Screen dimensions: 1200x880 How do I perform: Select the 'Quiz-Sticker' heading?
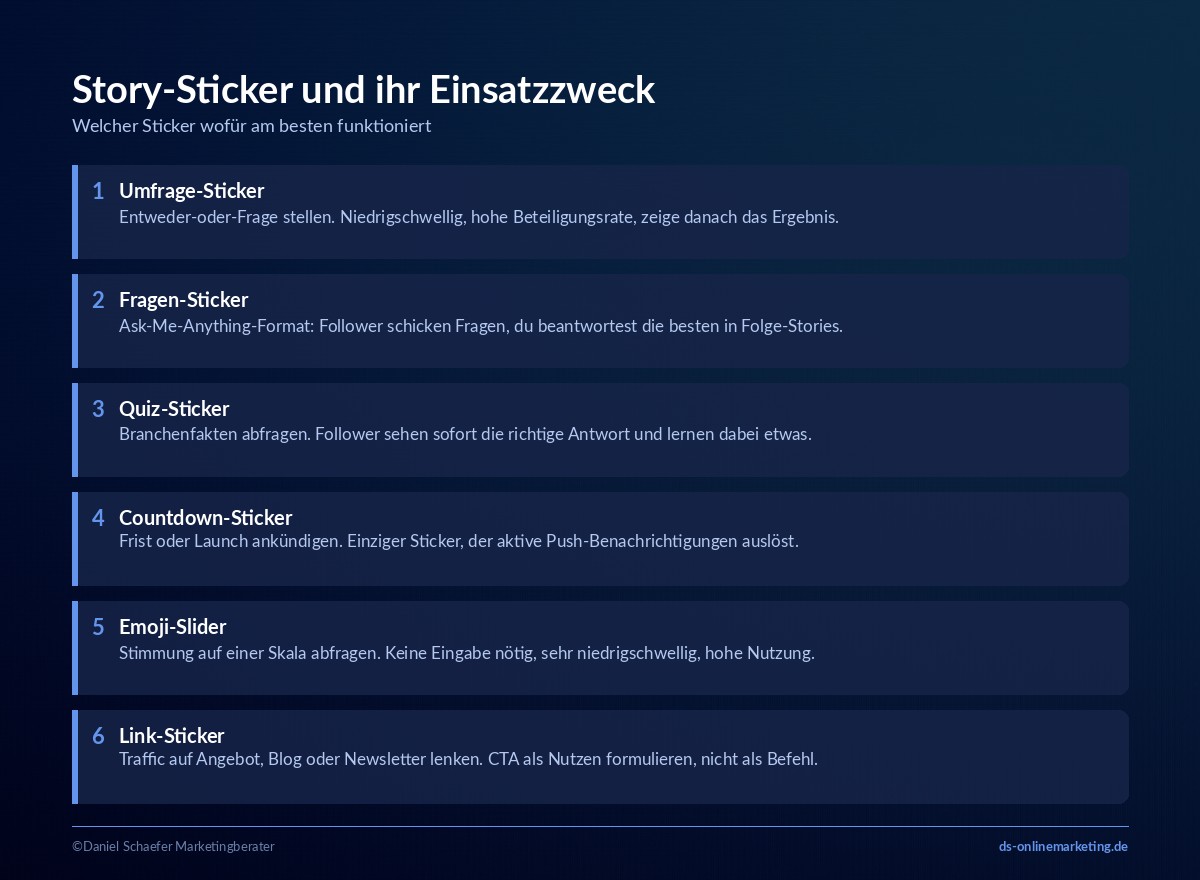click(x=174, y=408)
